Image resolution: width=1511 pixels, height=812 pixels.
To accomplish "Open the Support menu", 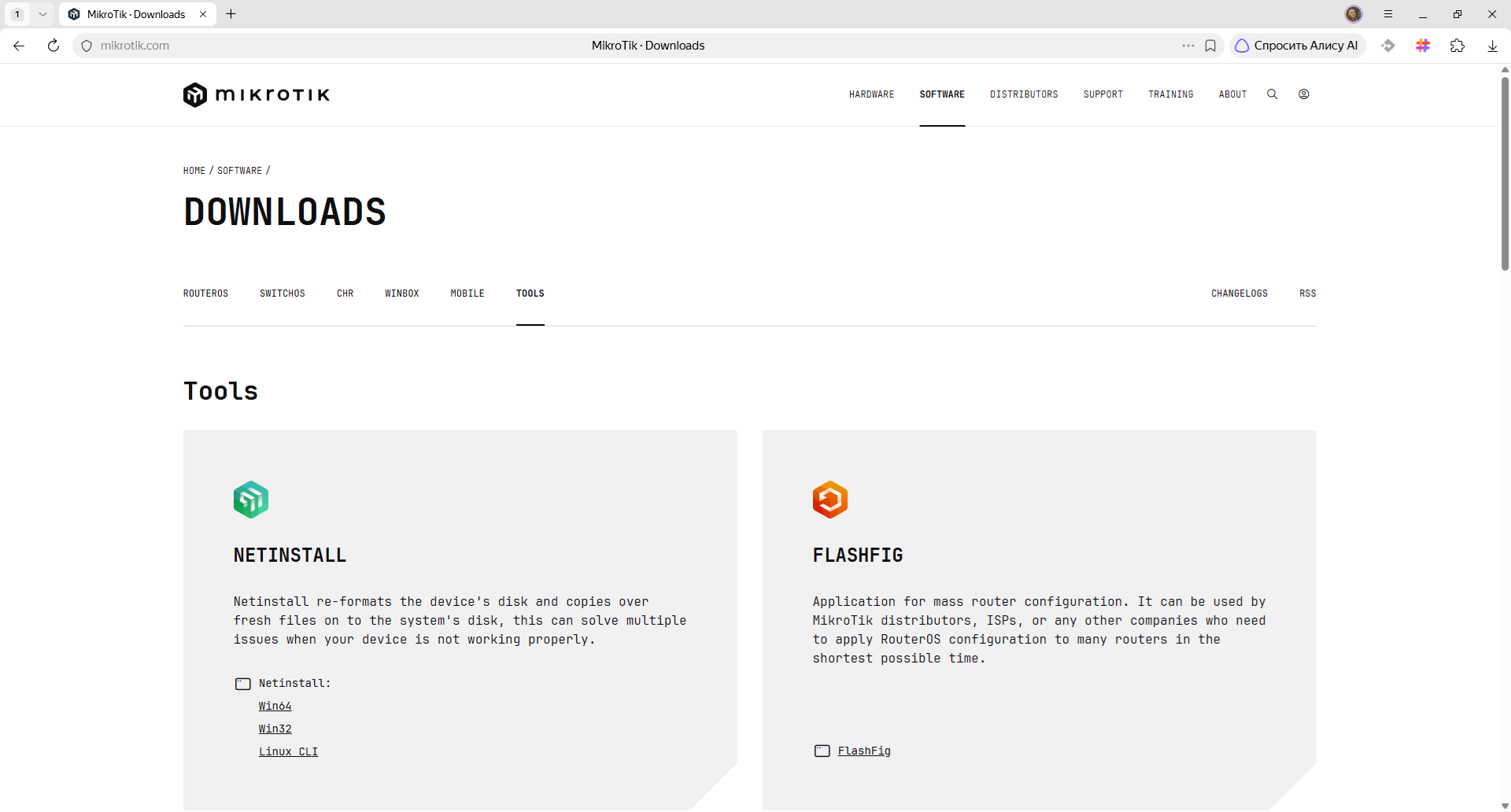I will 1103,94.
